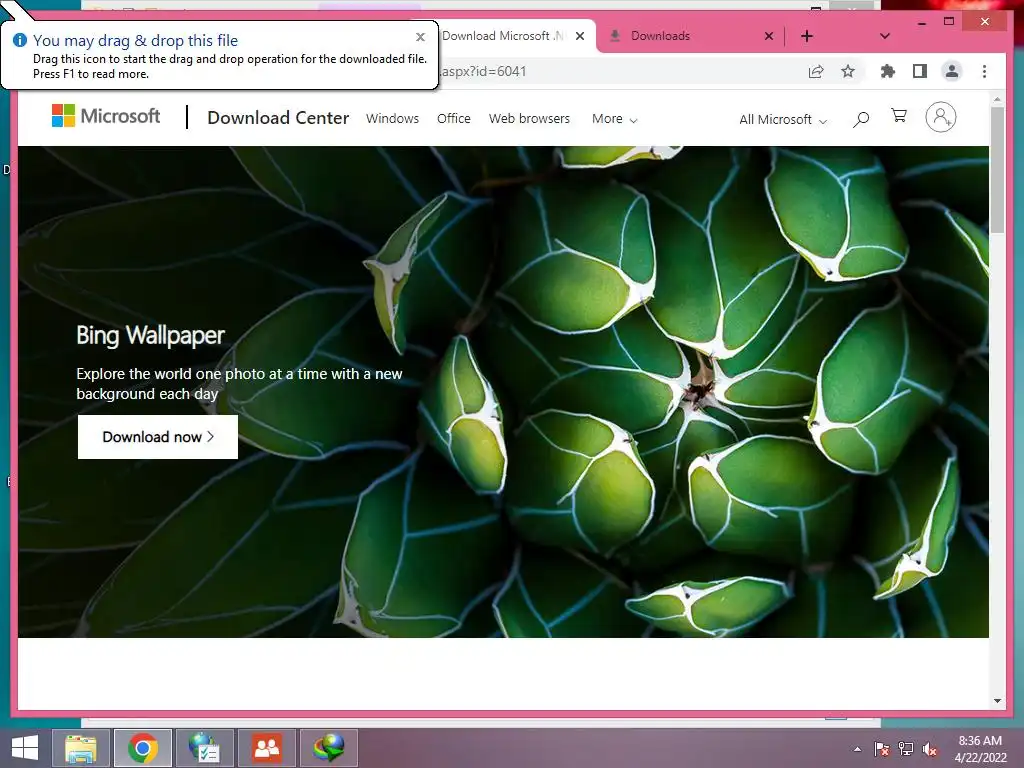Go to the Microsoft logo homepage
Image resolution: width=1024 pixels, height=768 pixels.
point(106,116)
